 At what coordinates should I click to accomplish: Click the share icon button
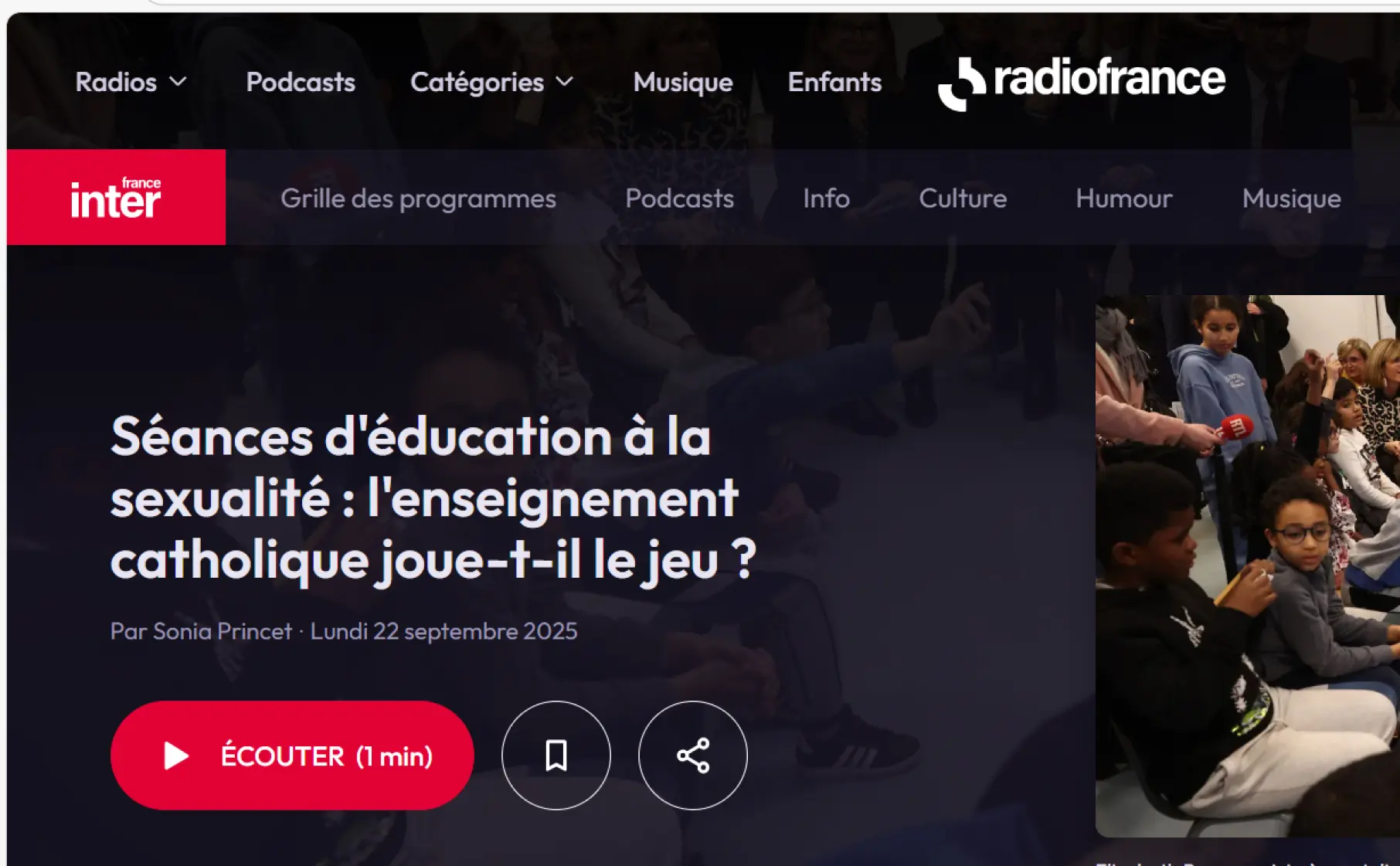pos(693,756)
